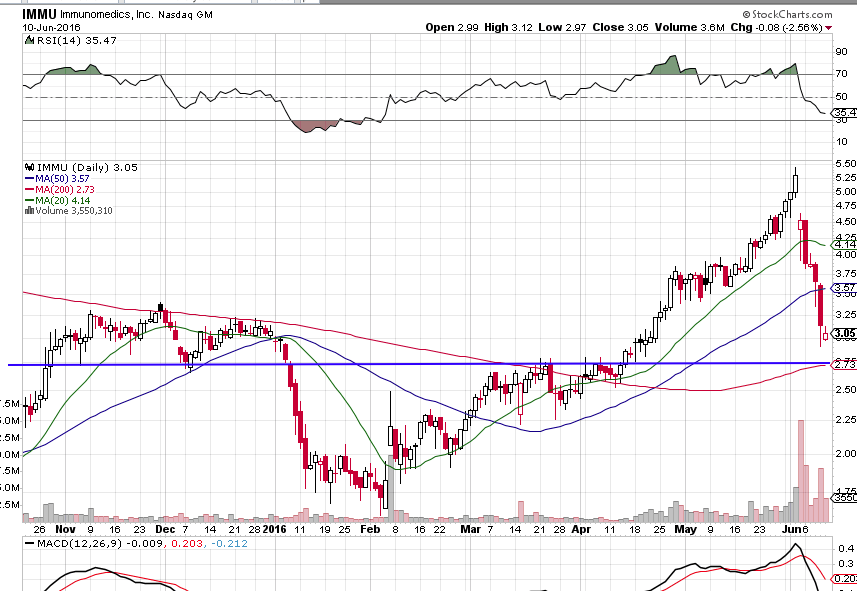Click the candlestick icon before IMMU (Daily)
The image size is (857, 591).
pos(29,168)
